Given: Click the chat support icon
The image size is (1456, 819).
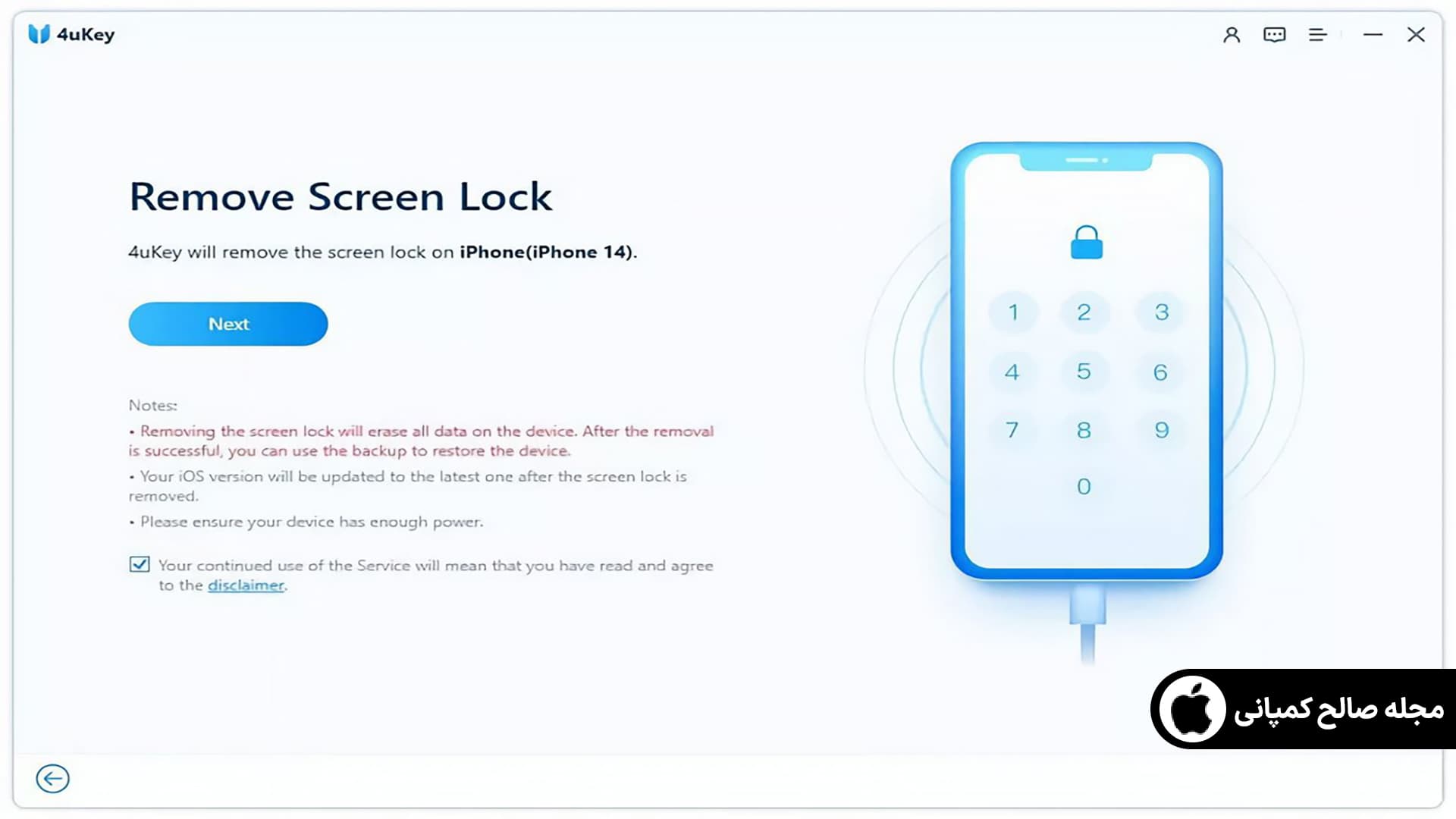Looking at the screenshot, I should [x=1275, y=35].
